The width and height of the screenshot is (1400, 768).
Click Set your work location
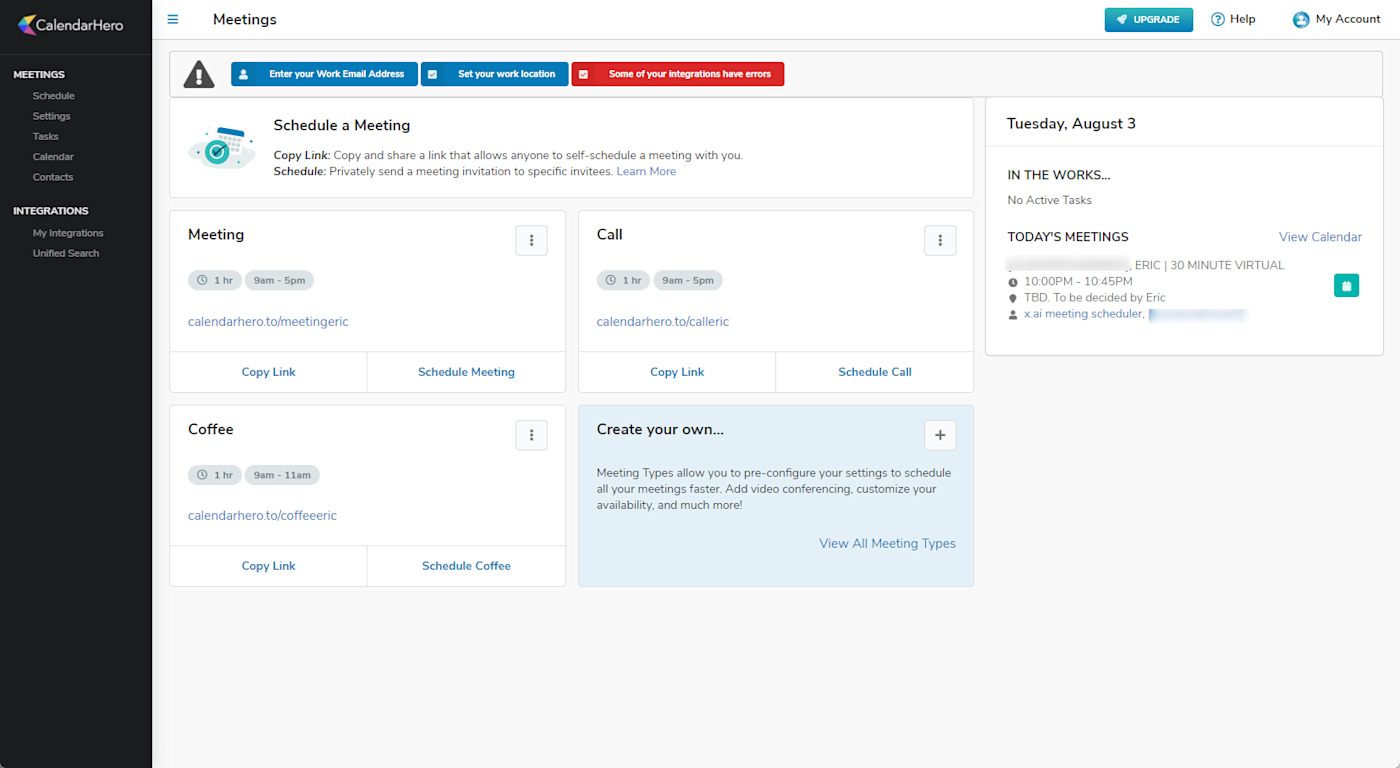click(x=494, y=74)
